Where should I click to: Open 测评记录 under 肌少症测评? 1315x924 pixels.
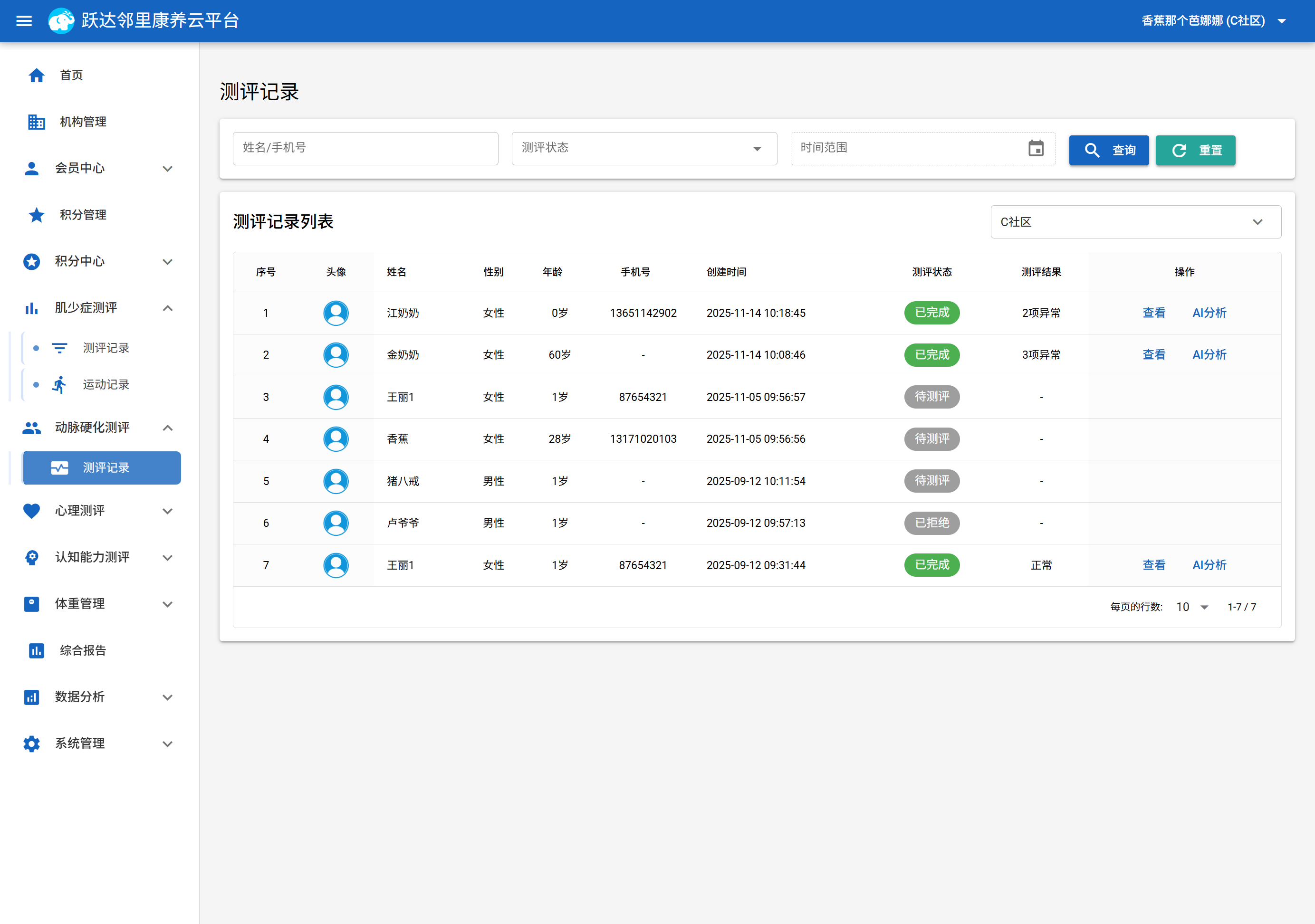[102, 348]
